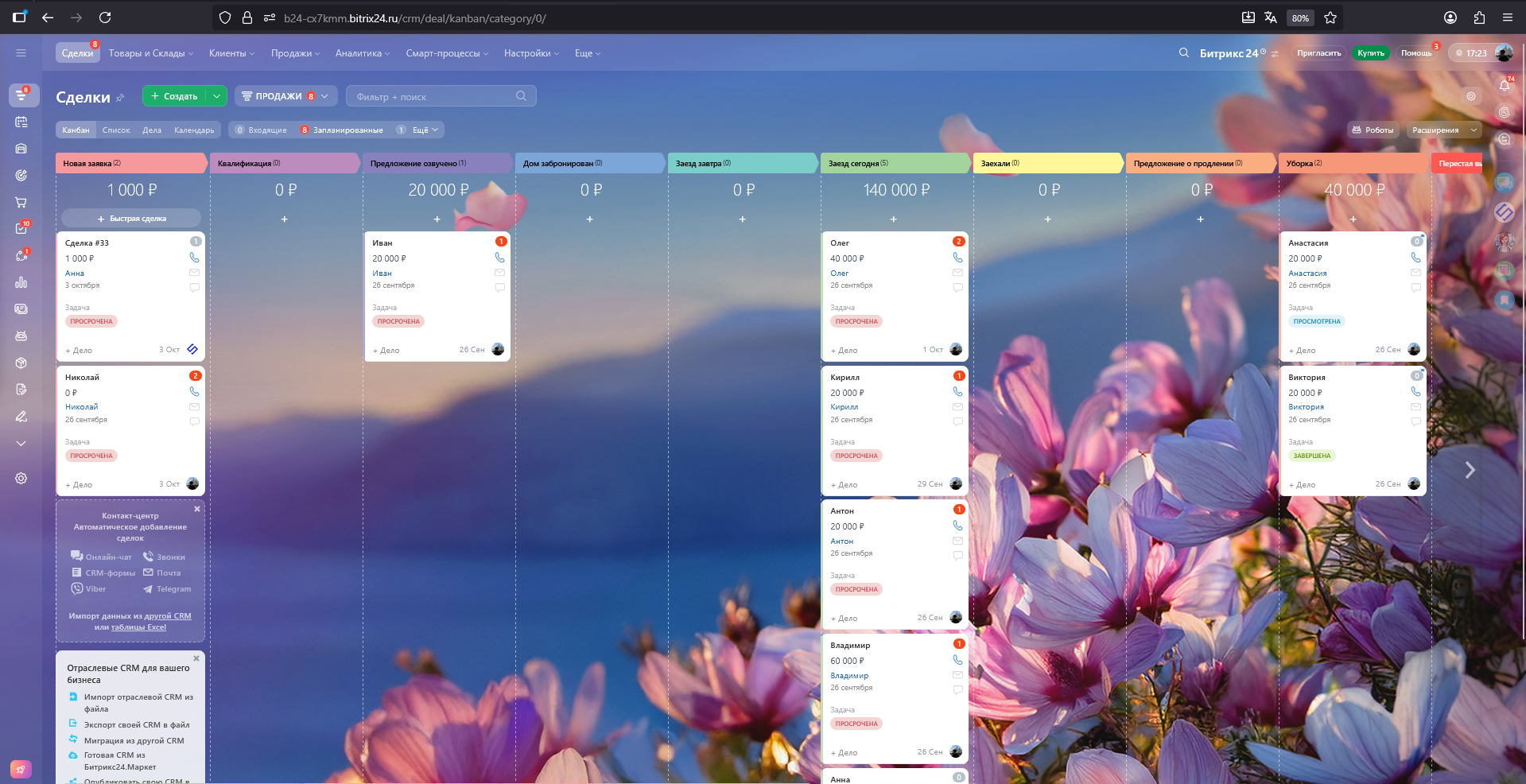The width and height of the screenshot is (1526, 784).
Task: Open the Роботы button
Action: [1373, 130]
